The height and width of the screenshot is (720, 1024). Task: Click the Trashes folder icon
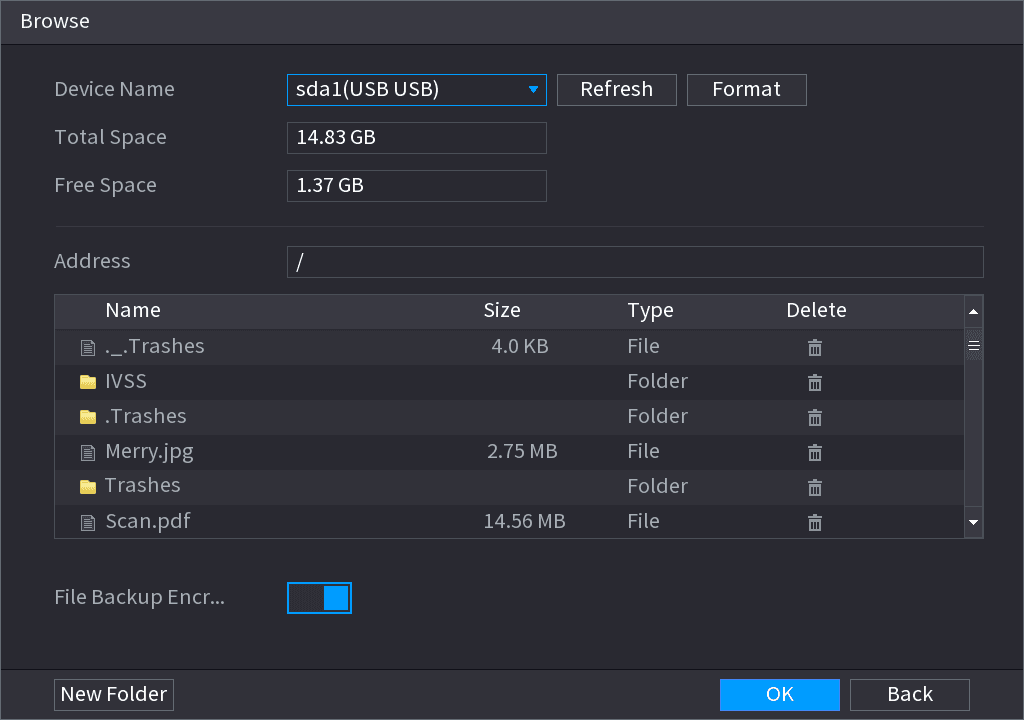(x=88, y=487)
